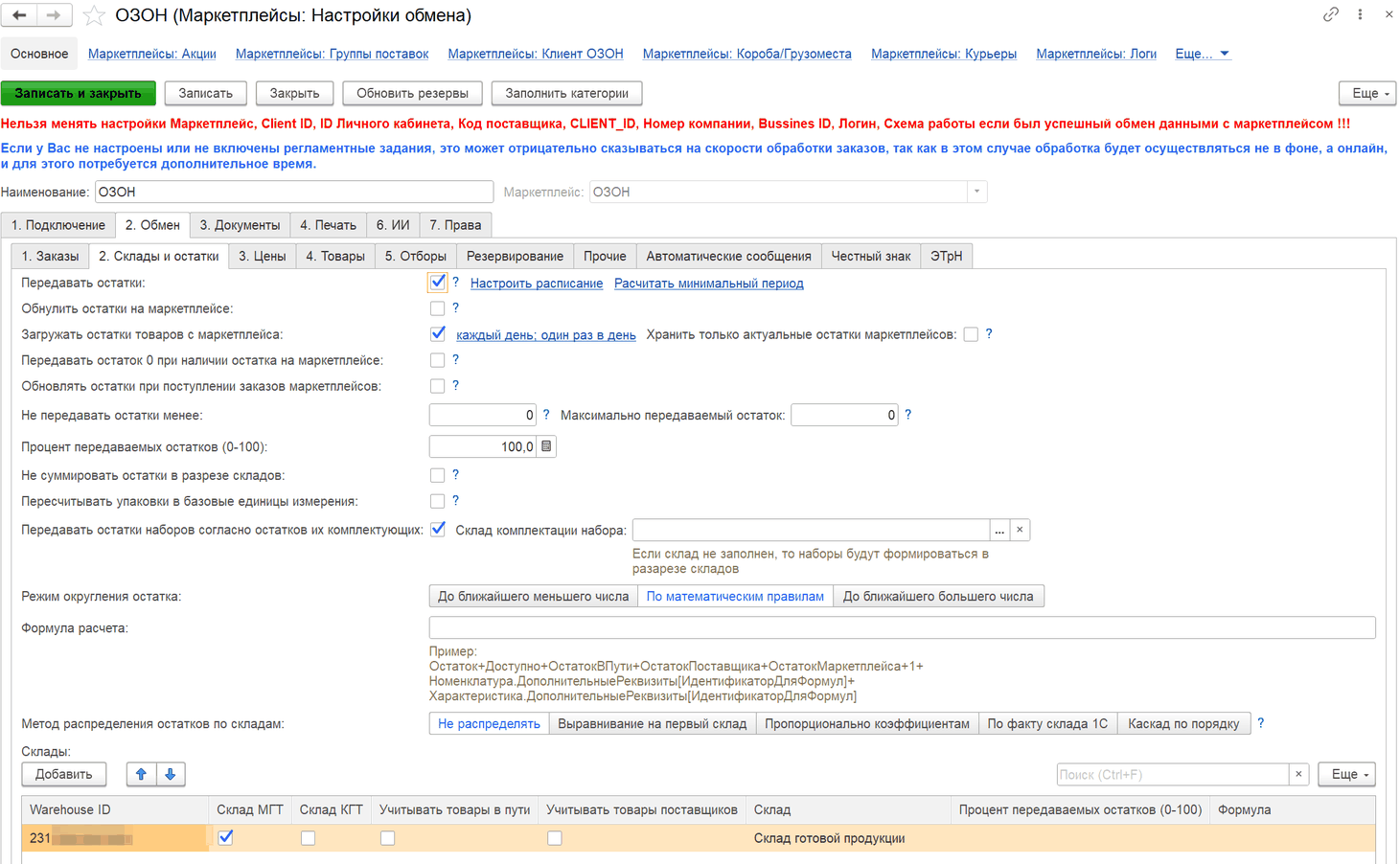Viewport: 1400px width, 864px height.
Task: Focus the warehouse search field
Action: tap(1172, 774)
